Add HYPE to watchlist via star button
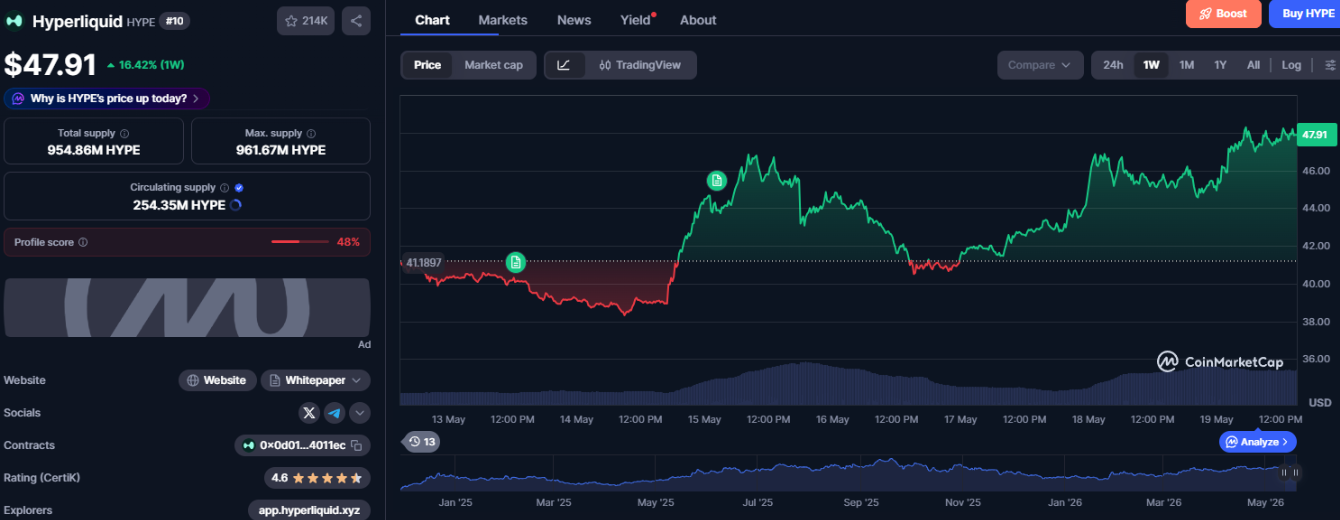 306,21
